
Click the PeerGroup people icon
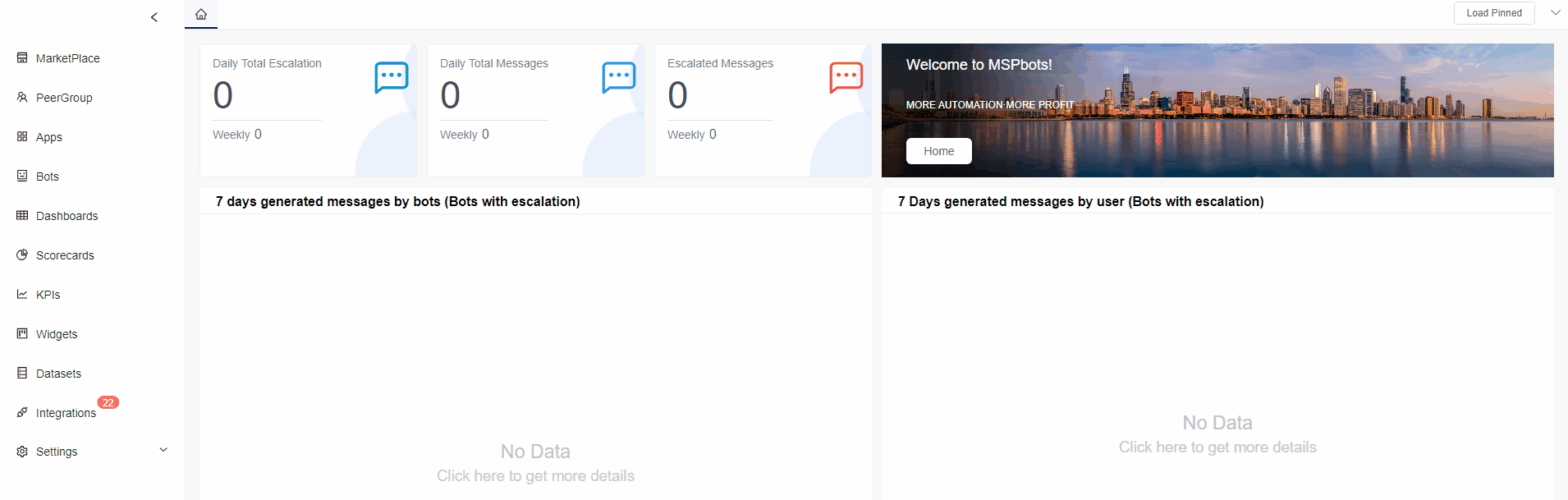[x=22, y=98]
